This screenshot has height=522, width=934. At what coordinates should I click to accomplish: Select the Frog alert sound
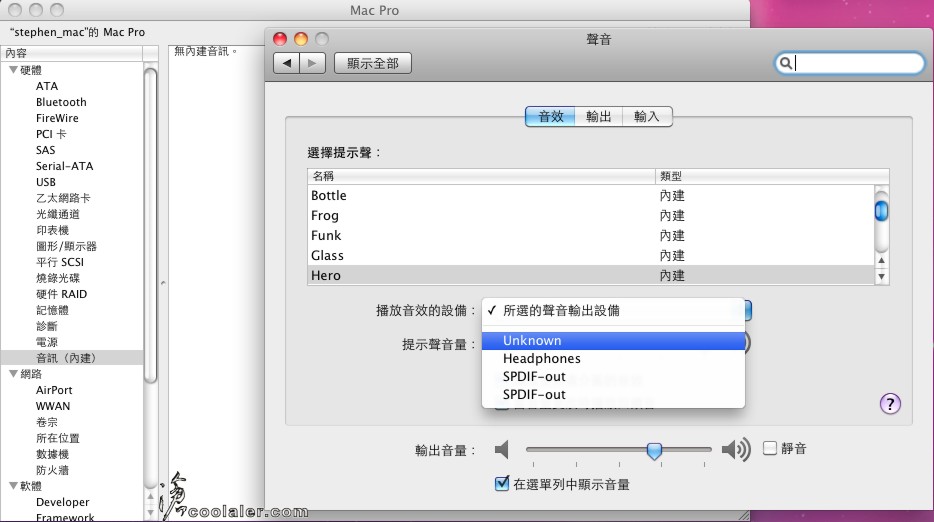click(591, 216)
